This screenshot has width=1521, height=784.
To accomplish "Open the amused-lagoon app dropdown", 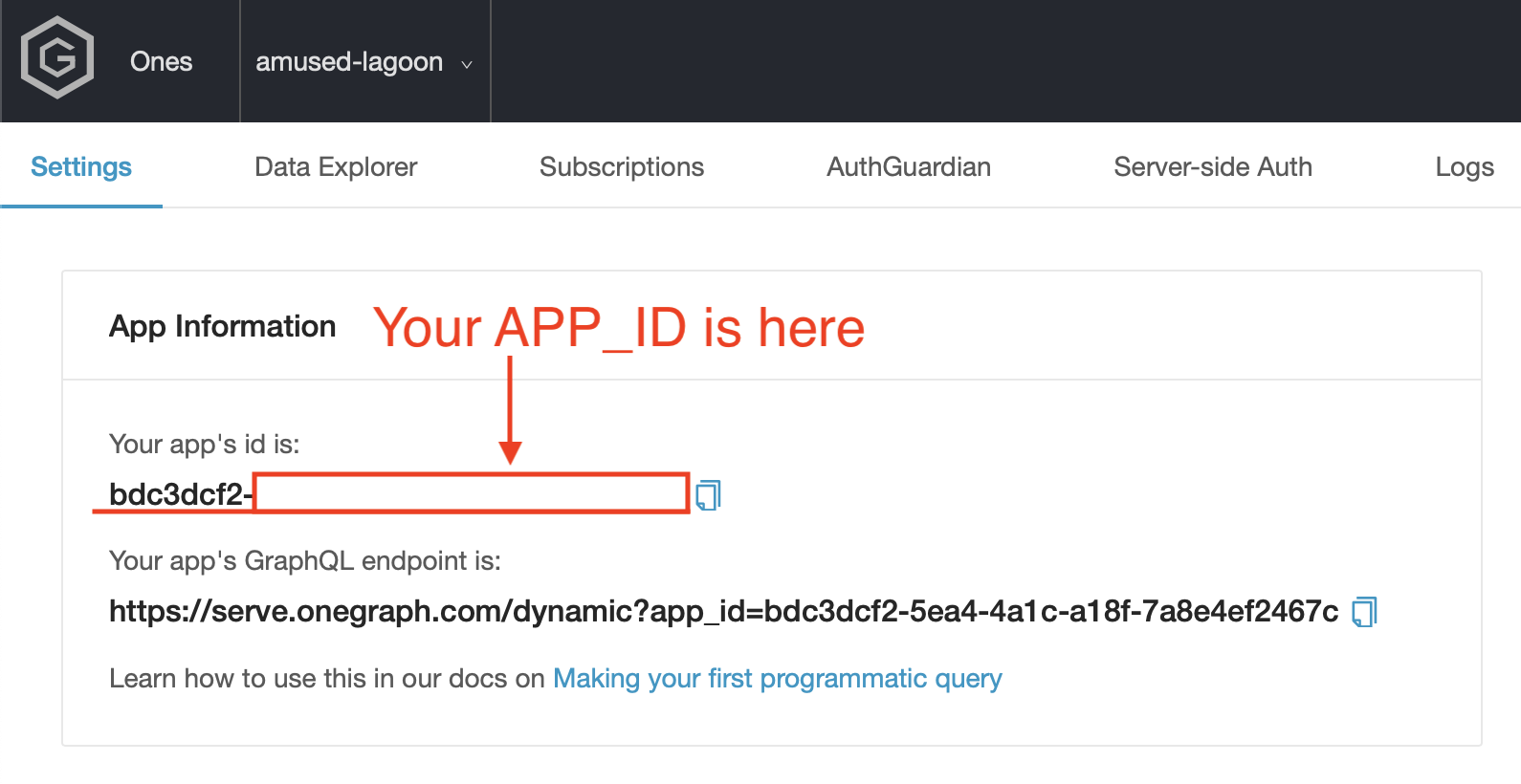I will pos(364,61).
